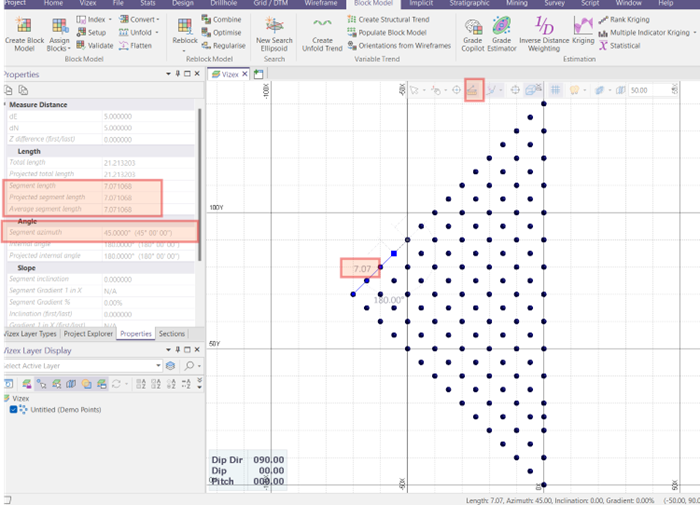The width and height of the screenshot is (700, 505).
Task: Click the Create Unfold Trend icon
Action: click(x=322, y=25)
